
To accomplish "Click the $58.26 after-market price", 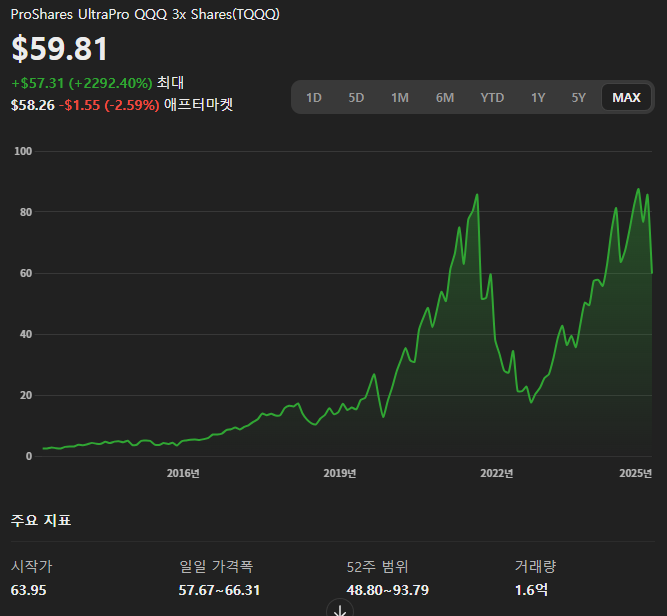I will 33,105.
